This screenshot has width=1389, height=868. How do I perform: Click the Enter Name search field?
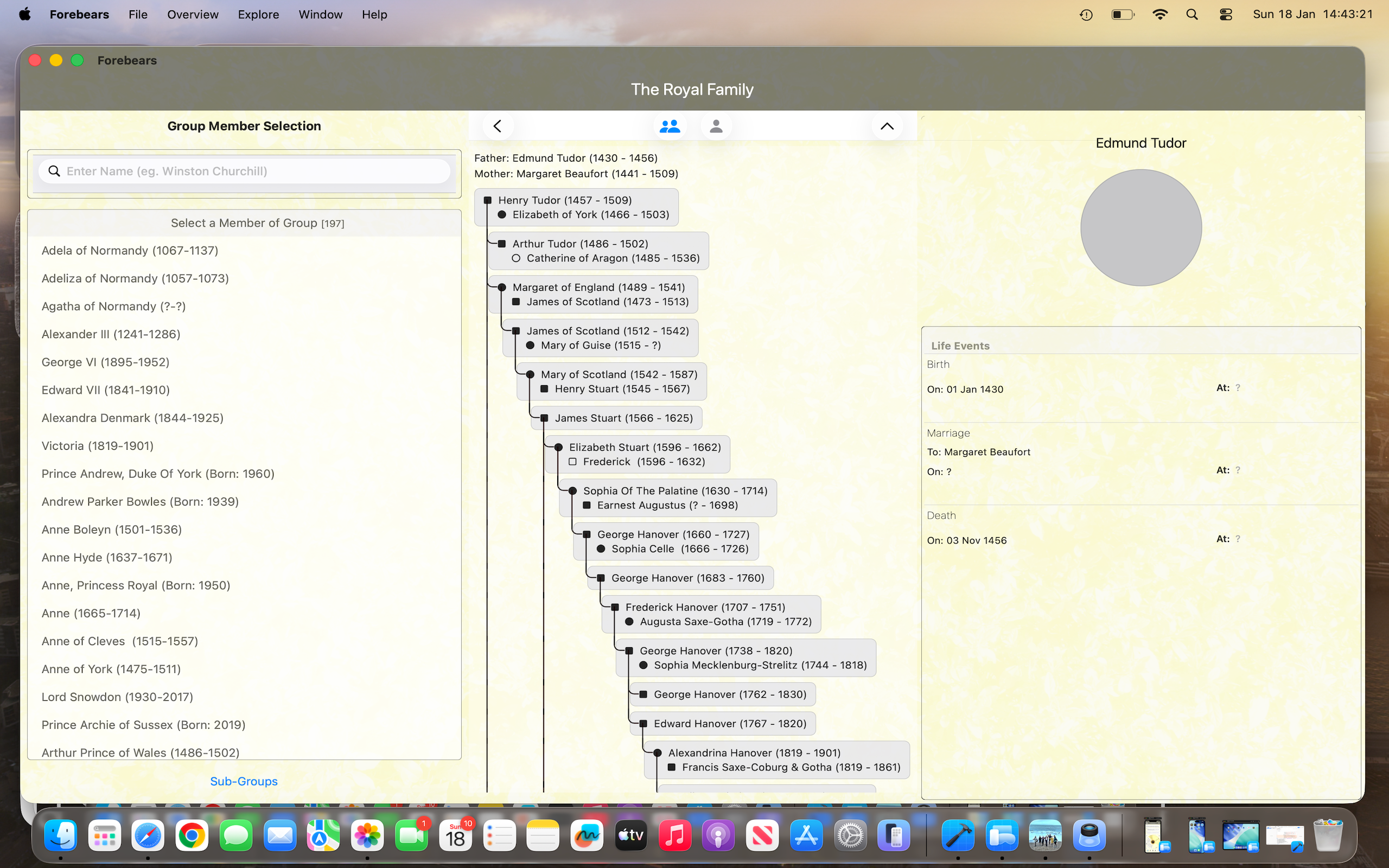[x=245, y=171]
